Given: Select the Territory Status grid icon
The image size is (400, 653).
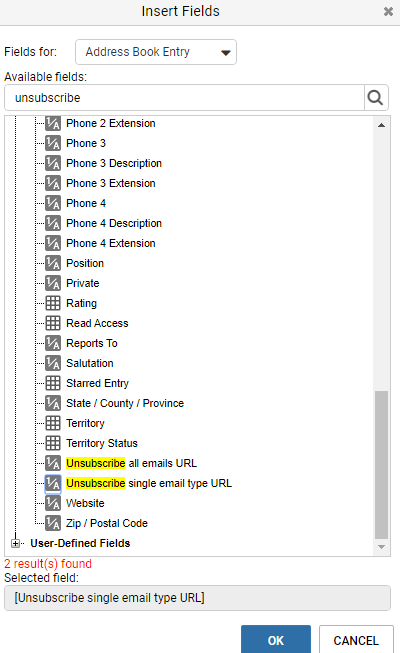Looking at the screenshot, I should [53, 443].
